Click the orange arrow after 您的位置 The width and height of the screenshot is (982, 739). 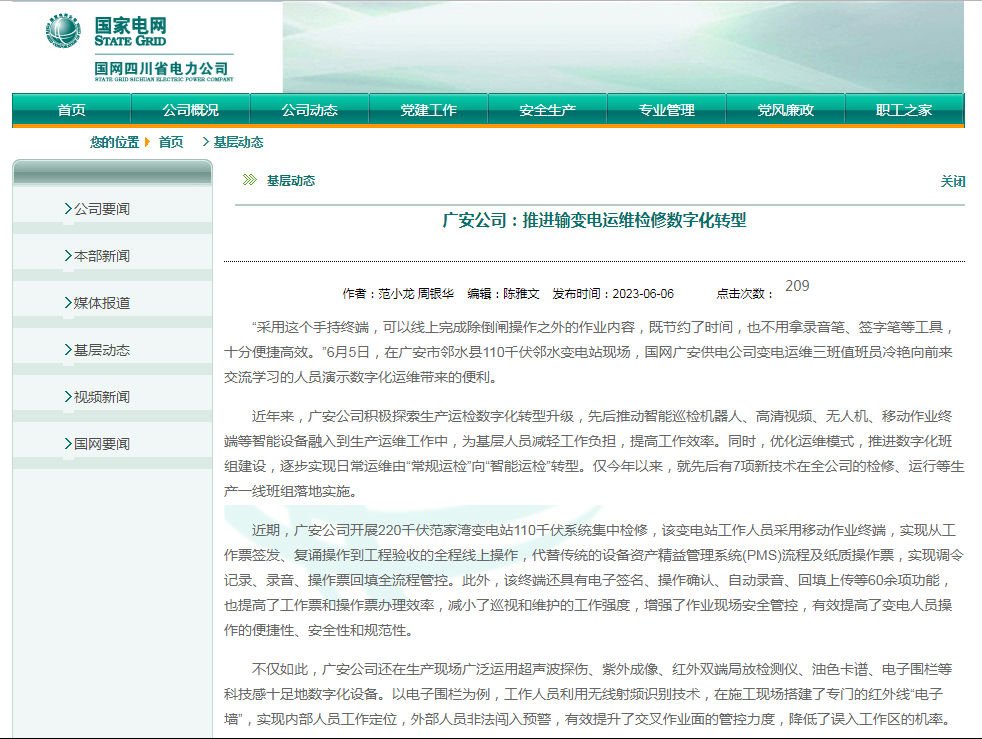[147, 142]
